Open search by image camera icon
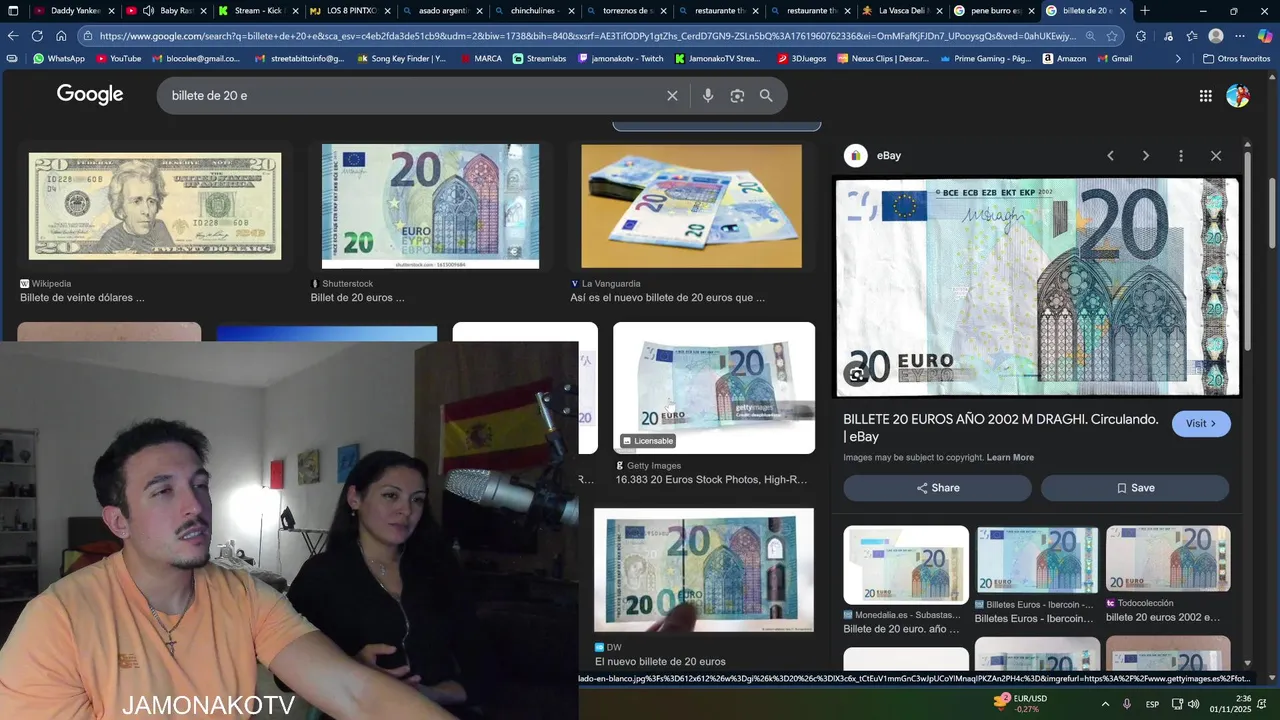 (737, 96)
